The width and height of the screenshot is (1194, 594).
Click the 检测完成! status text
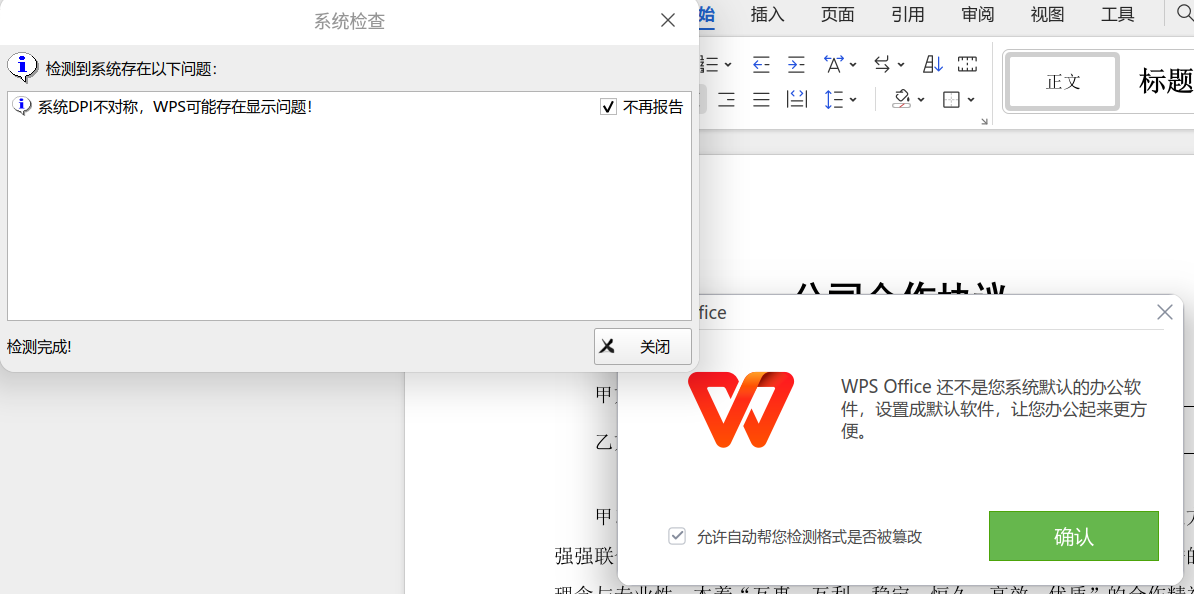tap(40, 347)
